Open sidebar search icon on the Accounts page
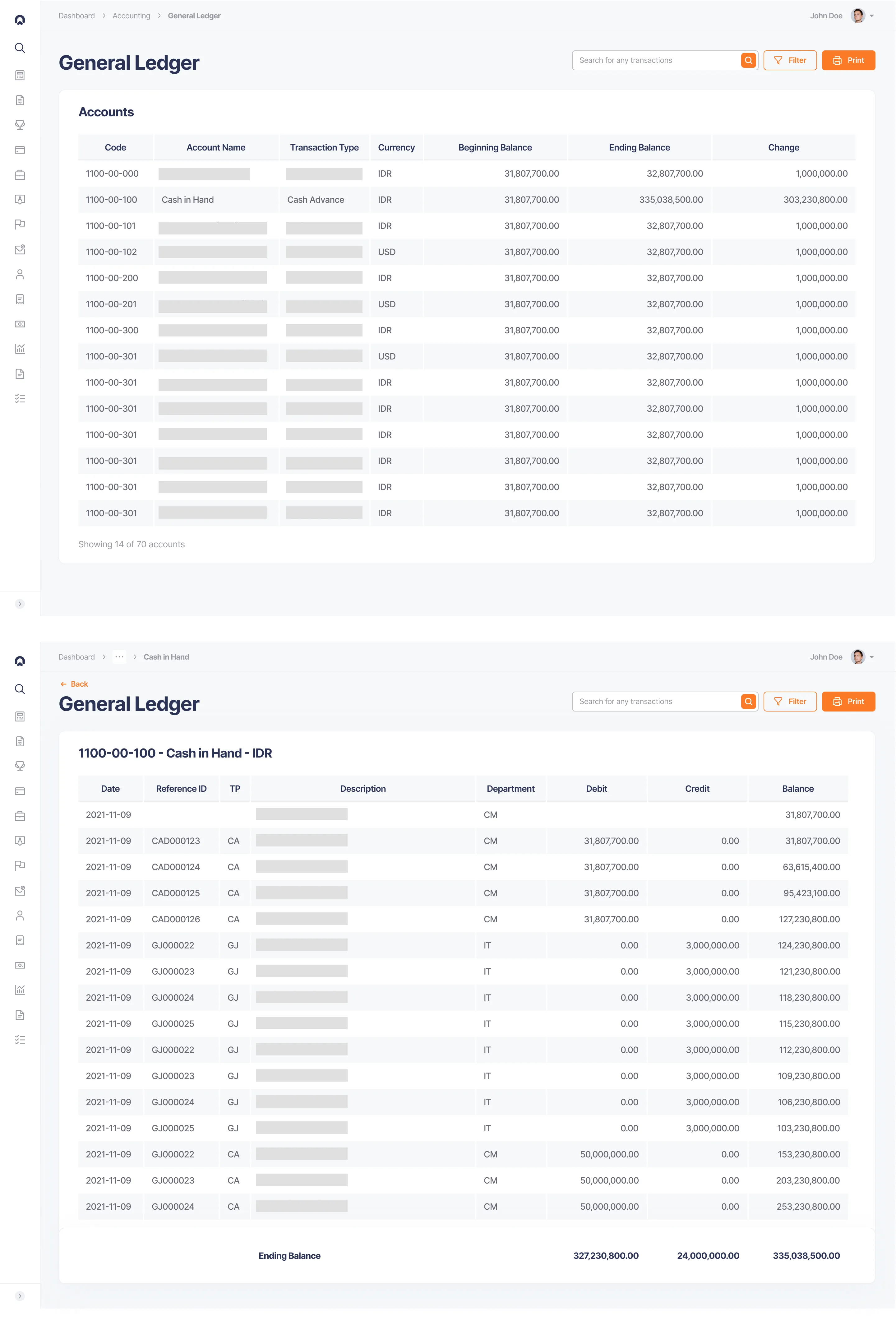This screenshot has height=1321, width=896. point(20,48)
